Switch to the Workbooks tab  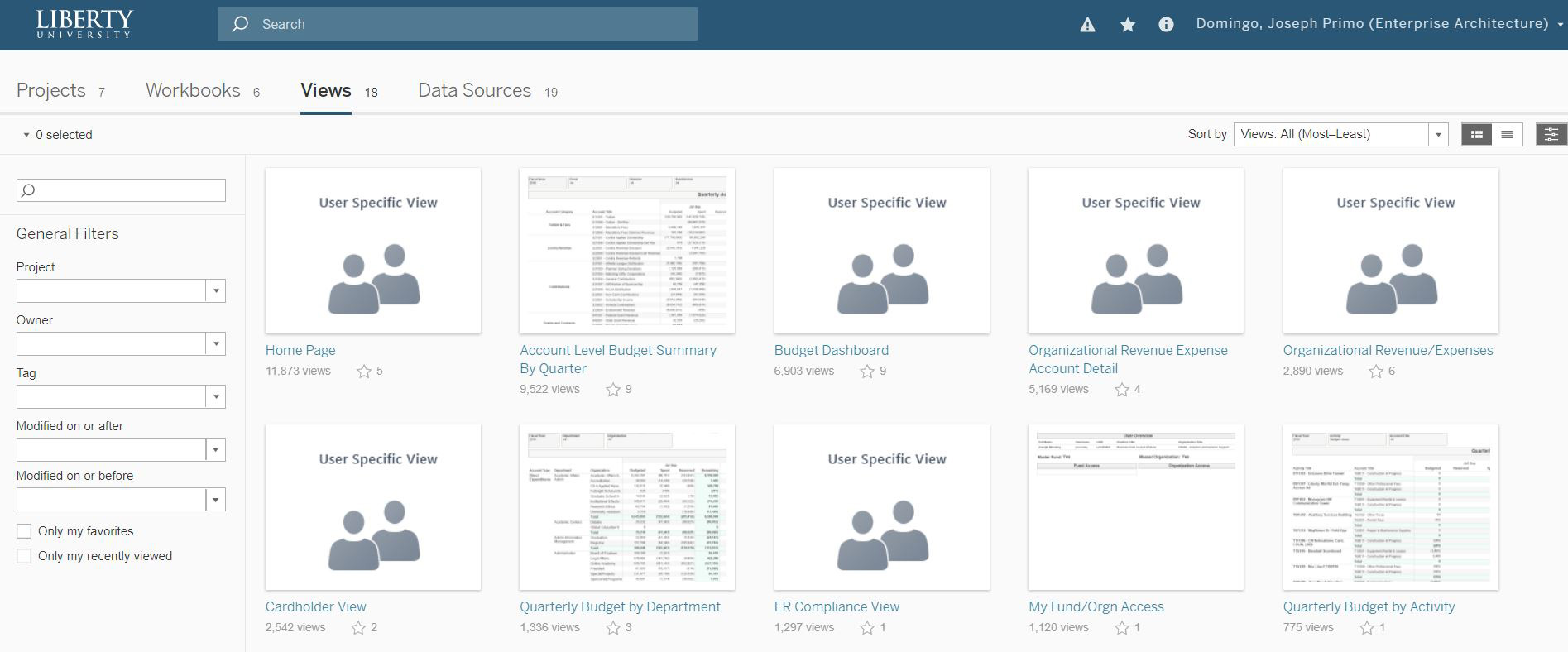pos(203,91)
